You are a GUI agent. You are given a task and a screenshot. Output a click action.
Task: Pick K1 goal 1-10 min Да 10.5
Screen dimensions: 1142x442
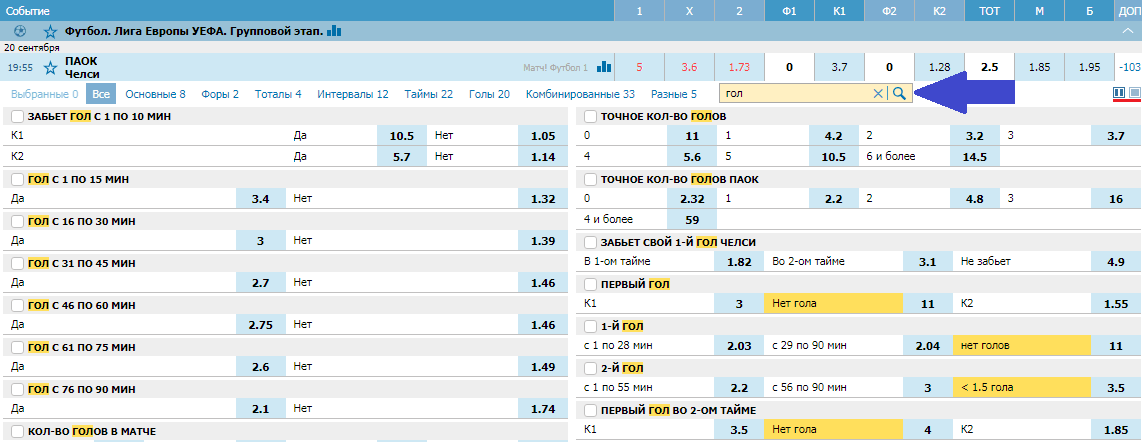(402, 135)
